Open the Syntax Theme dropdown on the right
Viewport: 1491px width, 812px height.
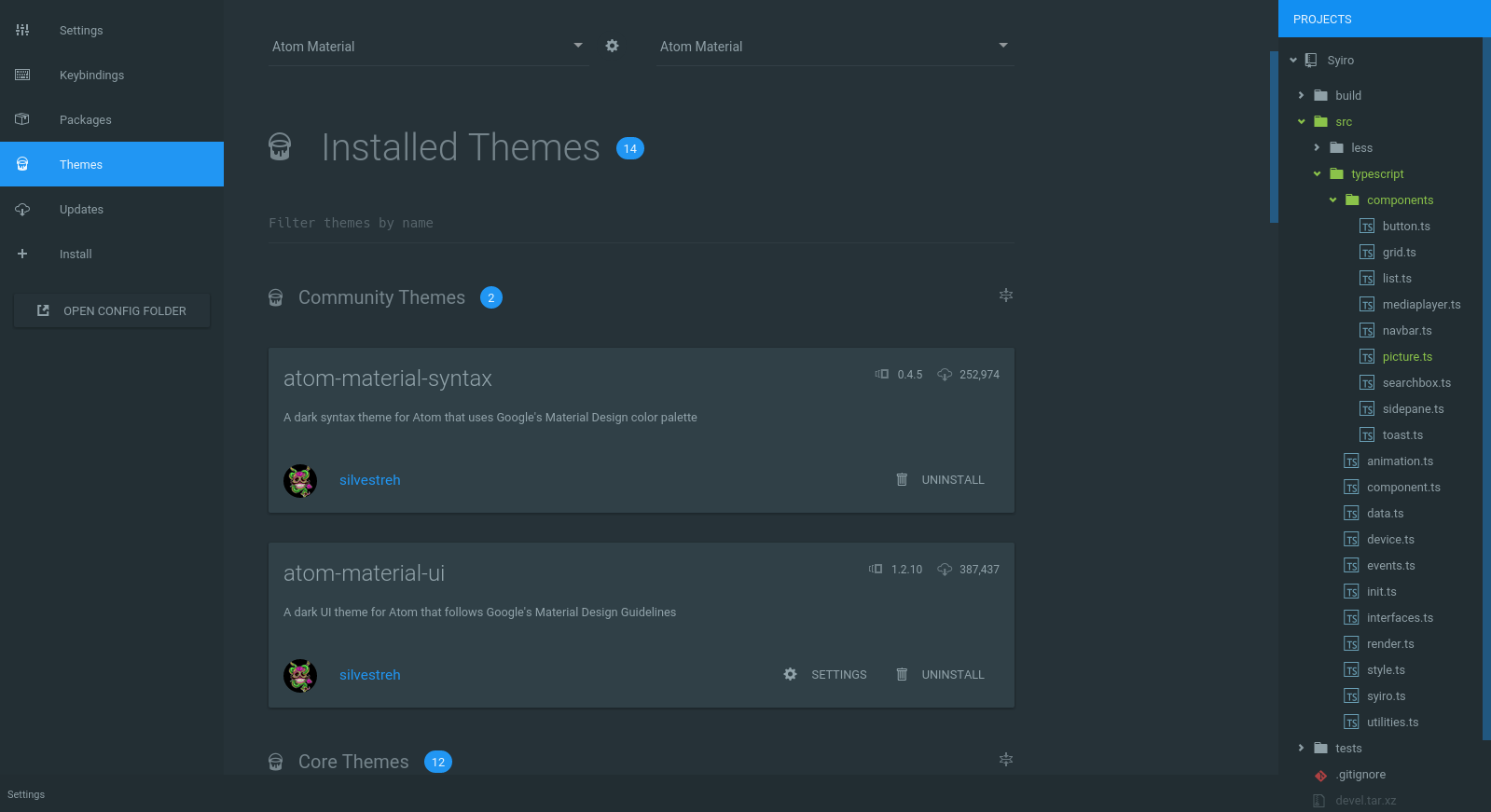coord(835,47)
